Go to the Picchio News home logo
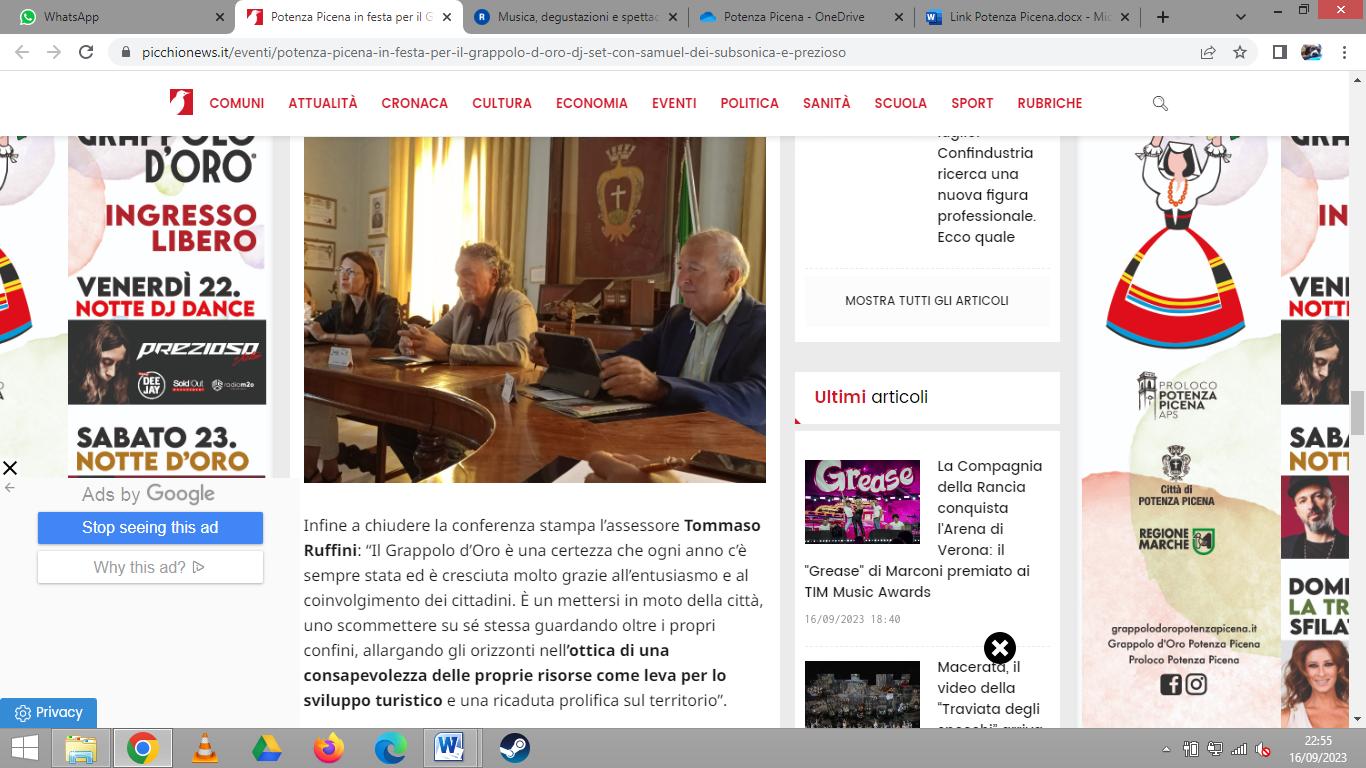 (181, 102)
